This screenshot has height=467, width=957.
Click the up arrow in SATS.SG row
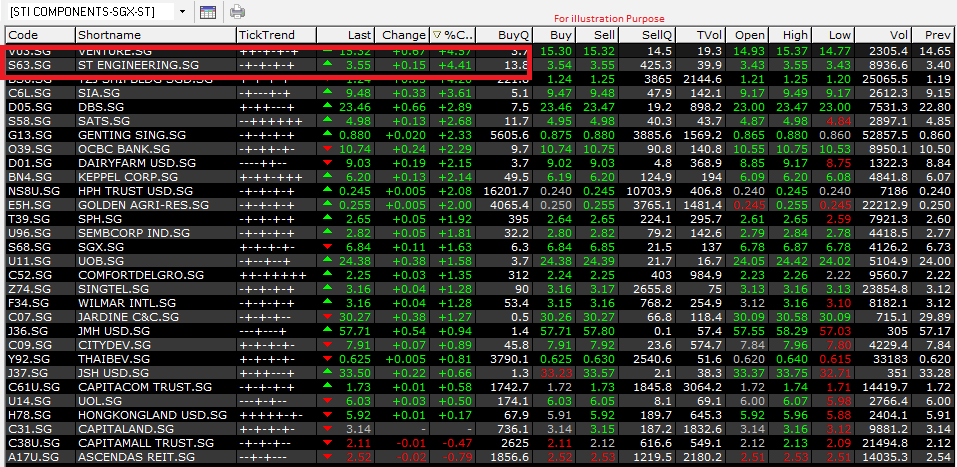[x=327, y=120]
